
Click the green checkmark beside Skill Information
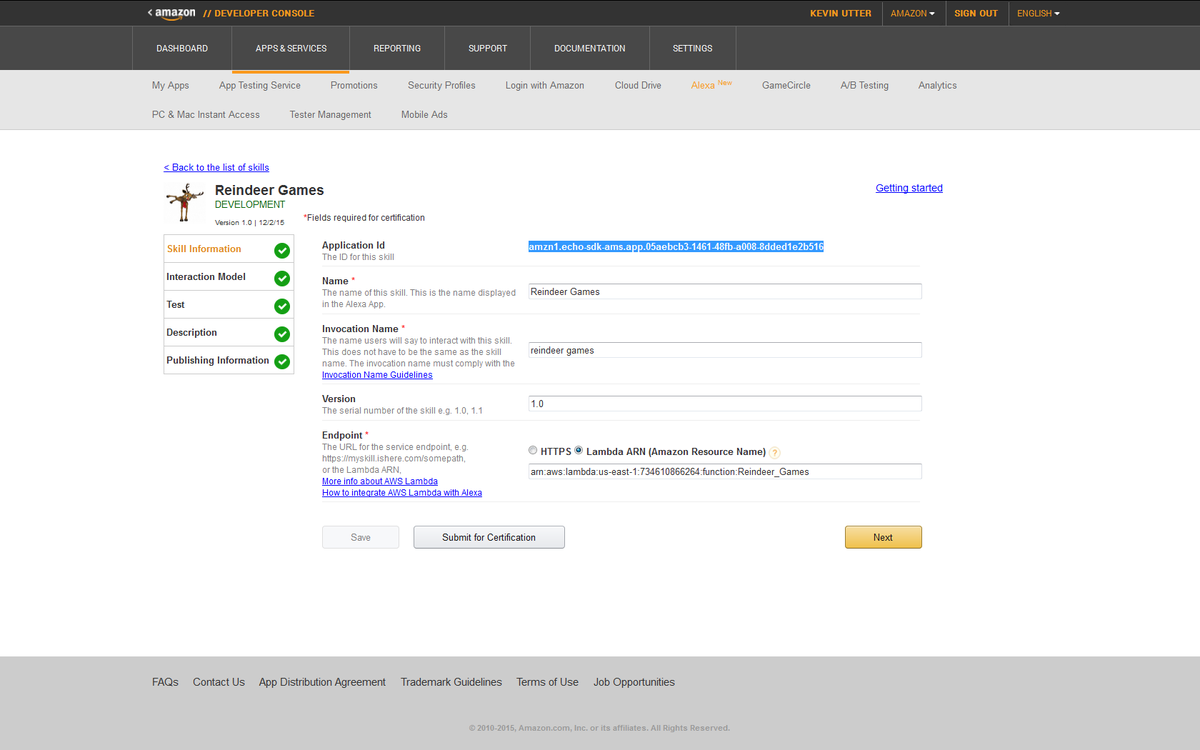click(x=282, y=250)
